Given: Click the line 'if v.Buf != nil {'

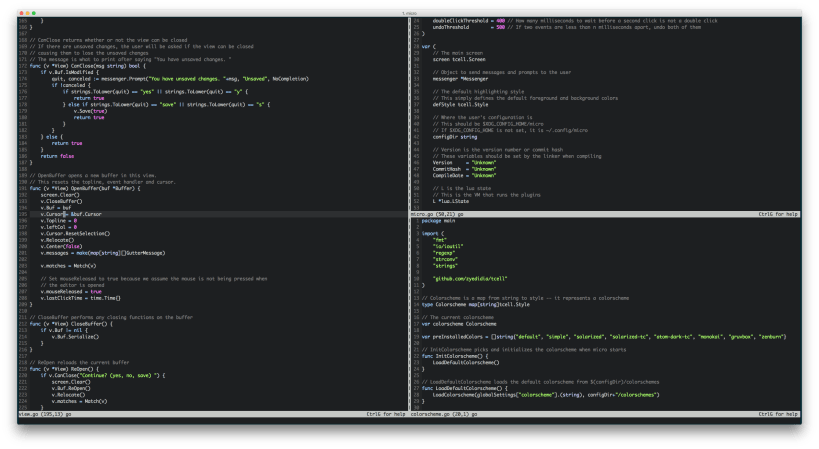Looking at the screenshot, I should coord(64,330).
